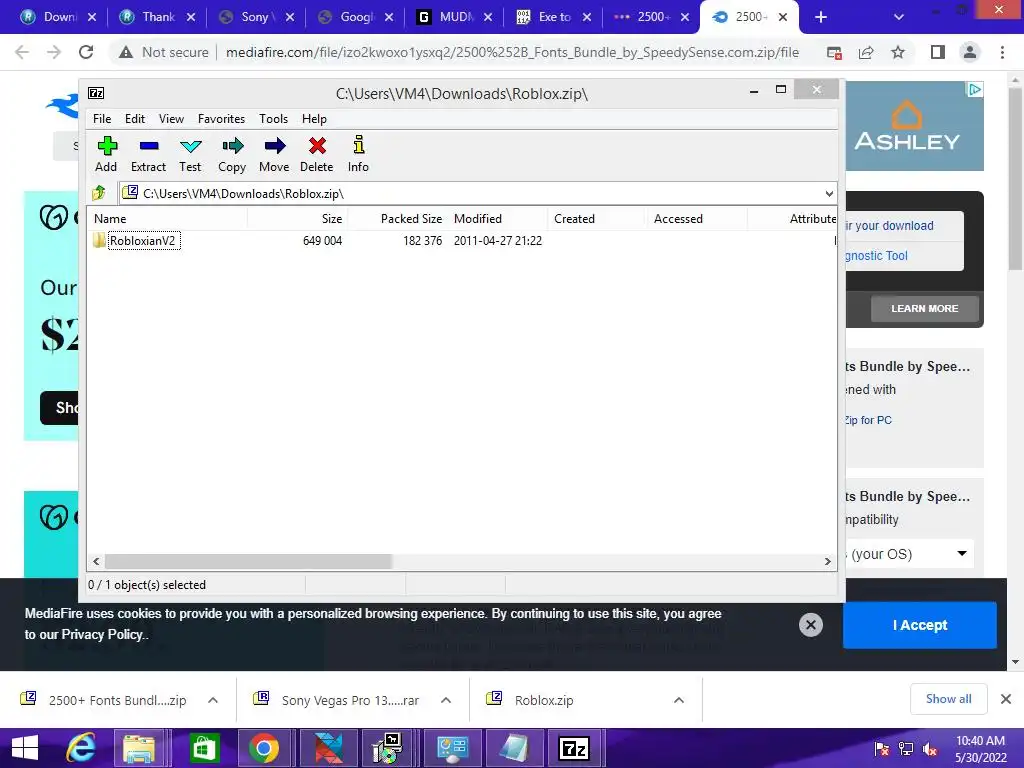The width and height of the screenshot is (1024, 768).
Task: Go back in the Chrome toolbar
Action: tap(22, 52)
